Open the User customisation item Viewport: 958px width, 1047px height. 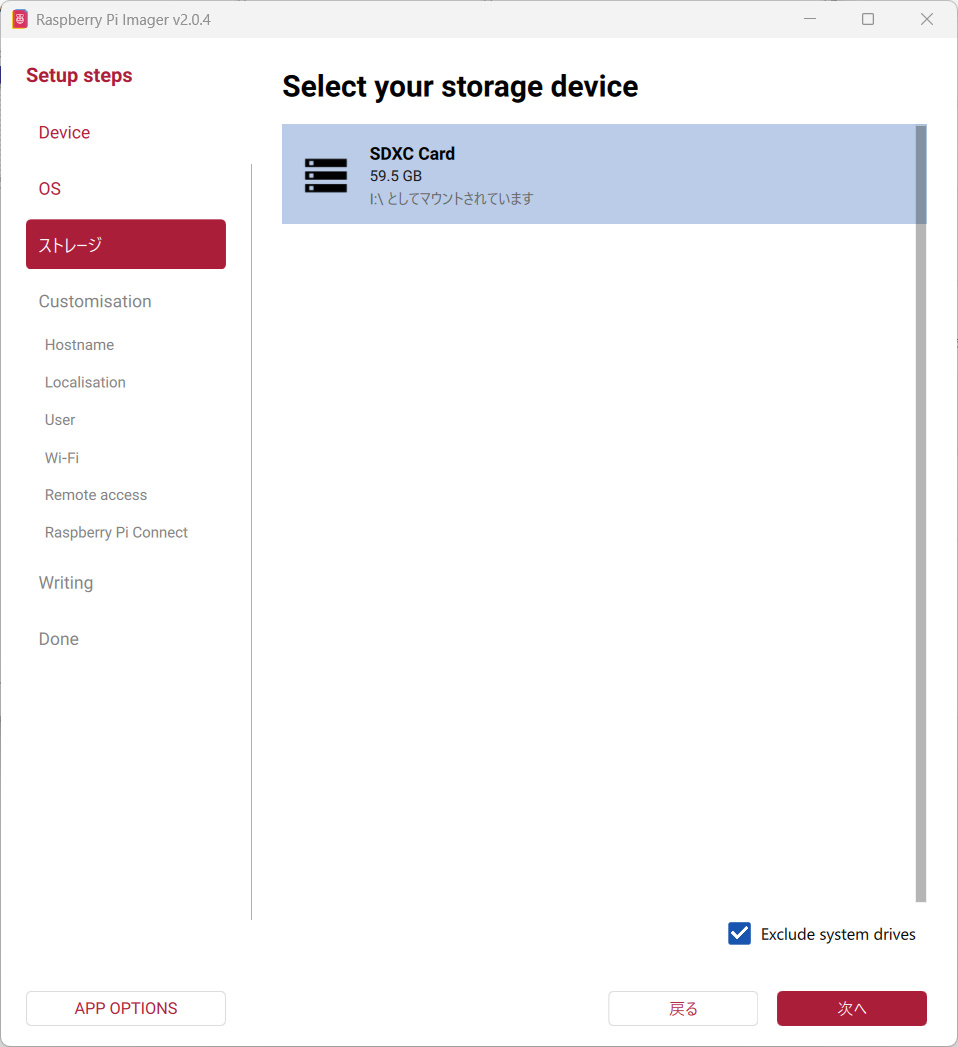[60, 420]
